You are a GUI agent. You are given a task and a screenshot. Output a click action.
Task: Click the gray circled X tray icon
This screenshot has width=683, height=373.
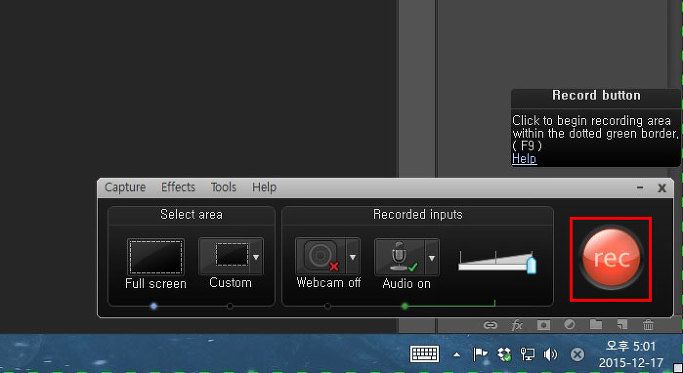point(577,355)
